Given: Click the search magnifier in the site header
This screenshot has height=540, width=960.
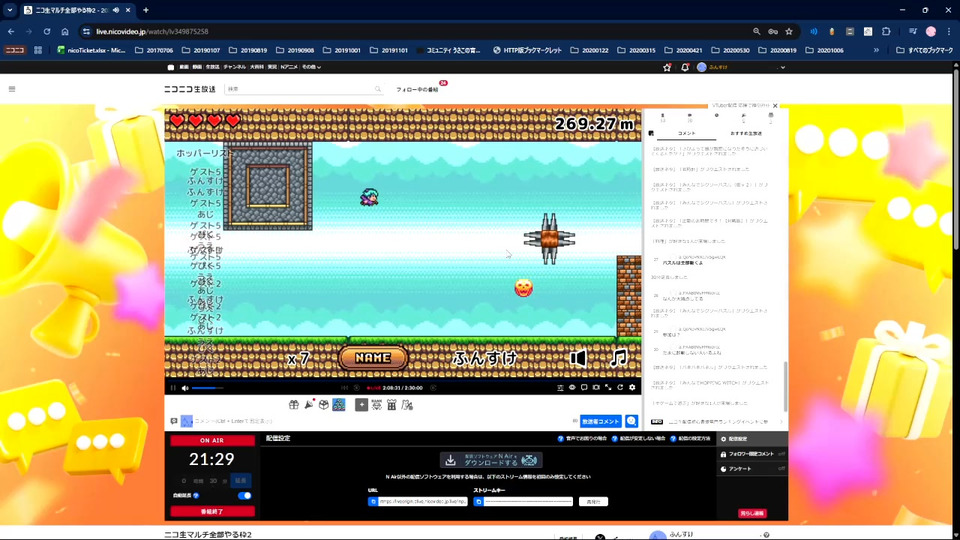Looking at the screenshot, I should [378, 89].
